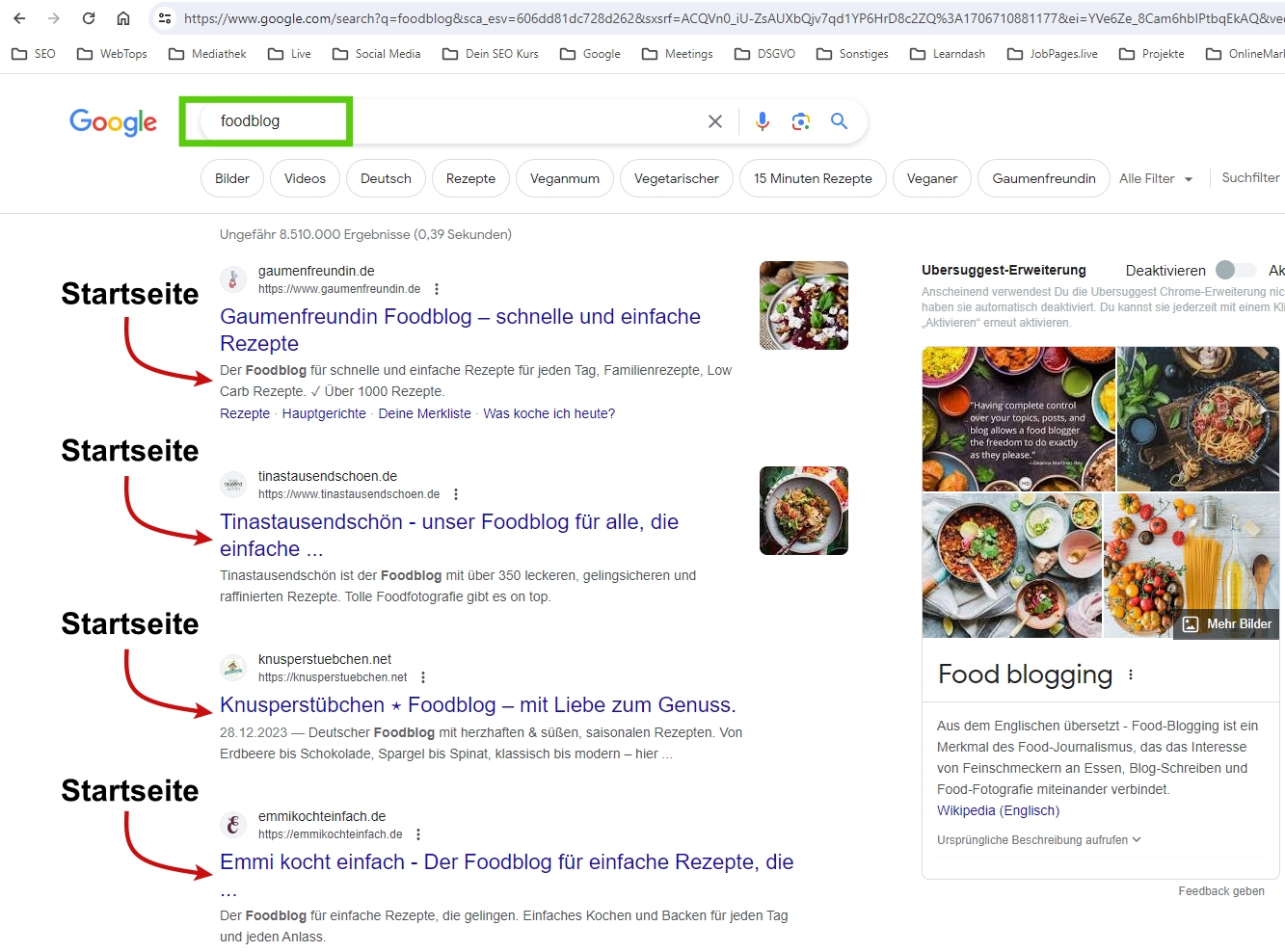Click the Tinastausendschön recipe thumbnail
1285x952 pixels.
pos(803,511)
